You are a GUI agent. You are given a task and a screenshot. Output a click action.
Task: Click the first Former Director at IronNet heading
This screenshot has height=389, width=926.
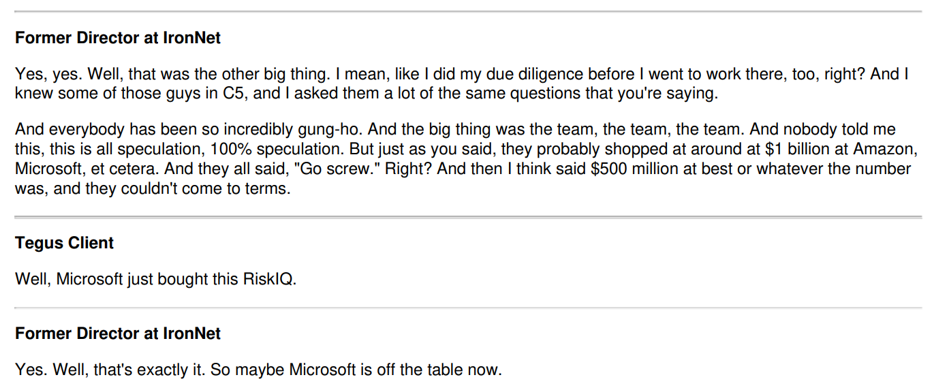[118, 38]
